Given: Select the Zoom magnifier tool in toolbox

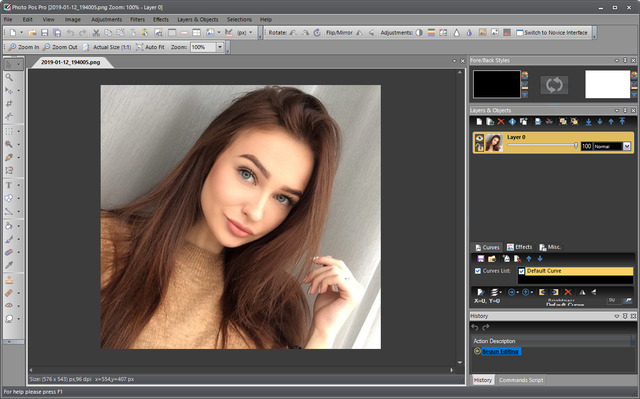Looking at the screenshot, I should tap(9, 77).
